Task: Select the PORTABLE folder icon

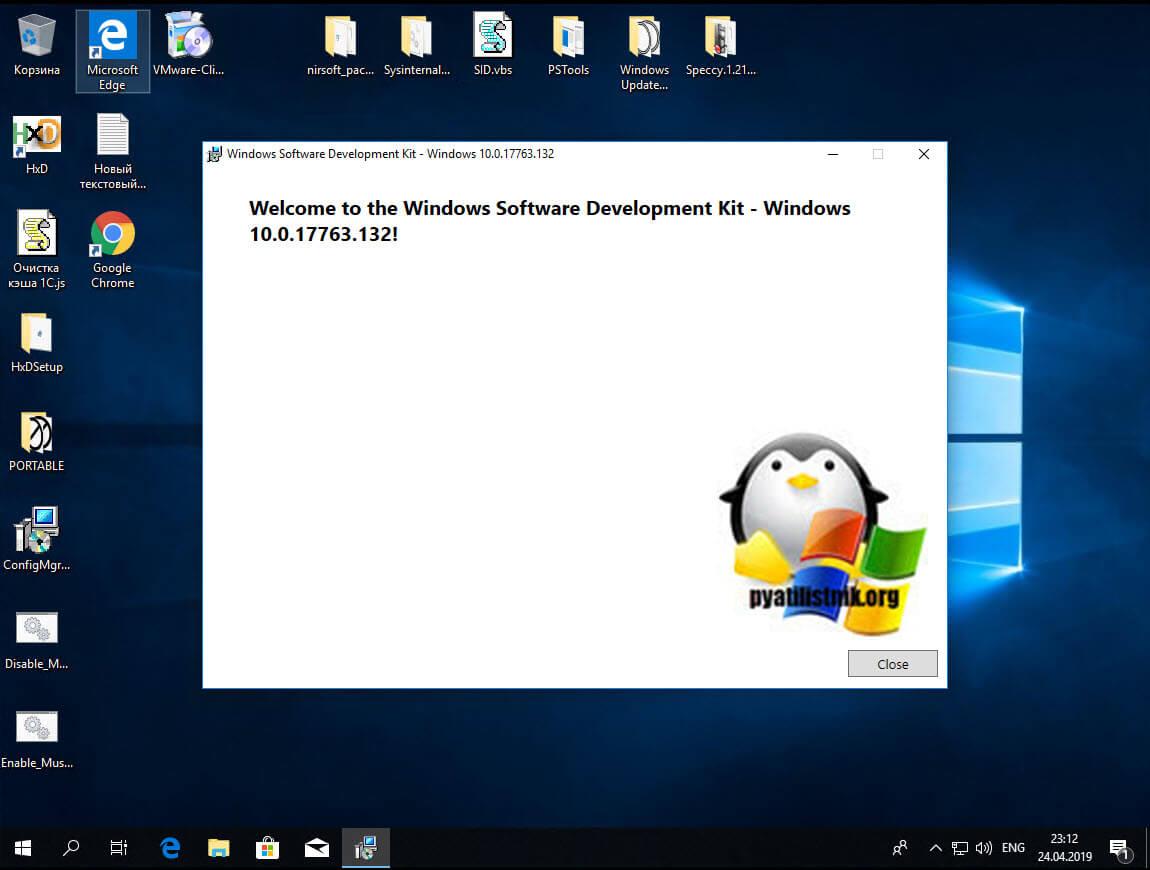Action: tap(36, 442)
